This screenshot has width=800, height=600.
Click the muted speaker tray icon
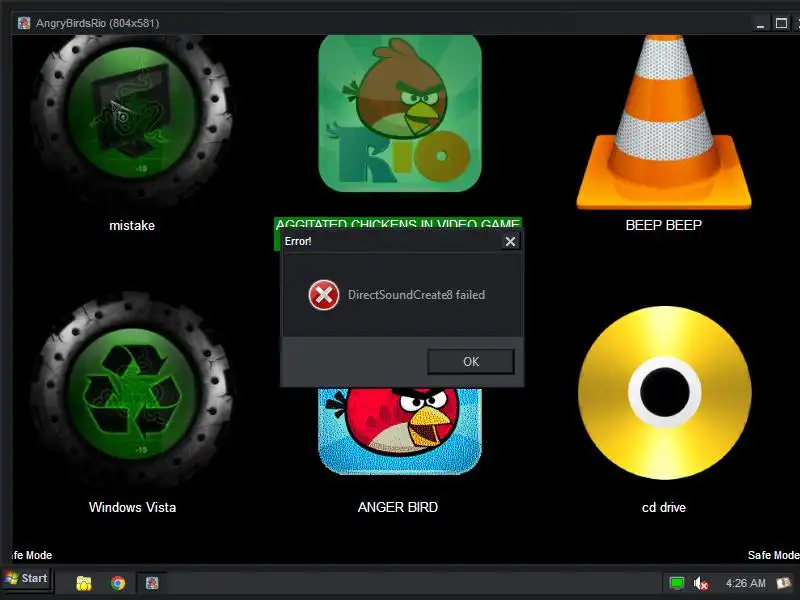click(x=701, y=583)
